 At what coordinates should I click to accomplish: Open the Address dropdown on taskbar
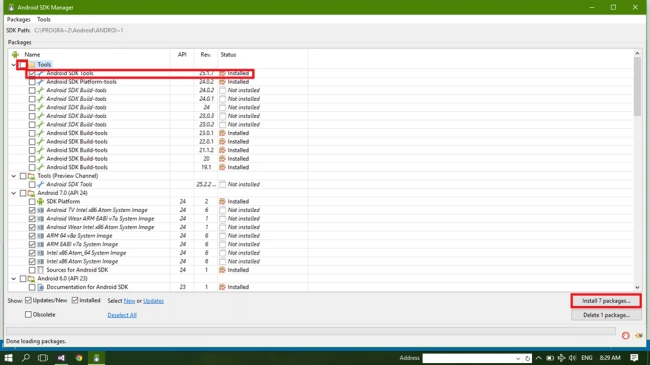coord(518,358)
